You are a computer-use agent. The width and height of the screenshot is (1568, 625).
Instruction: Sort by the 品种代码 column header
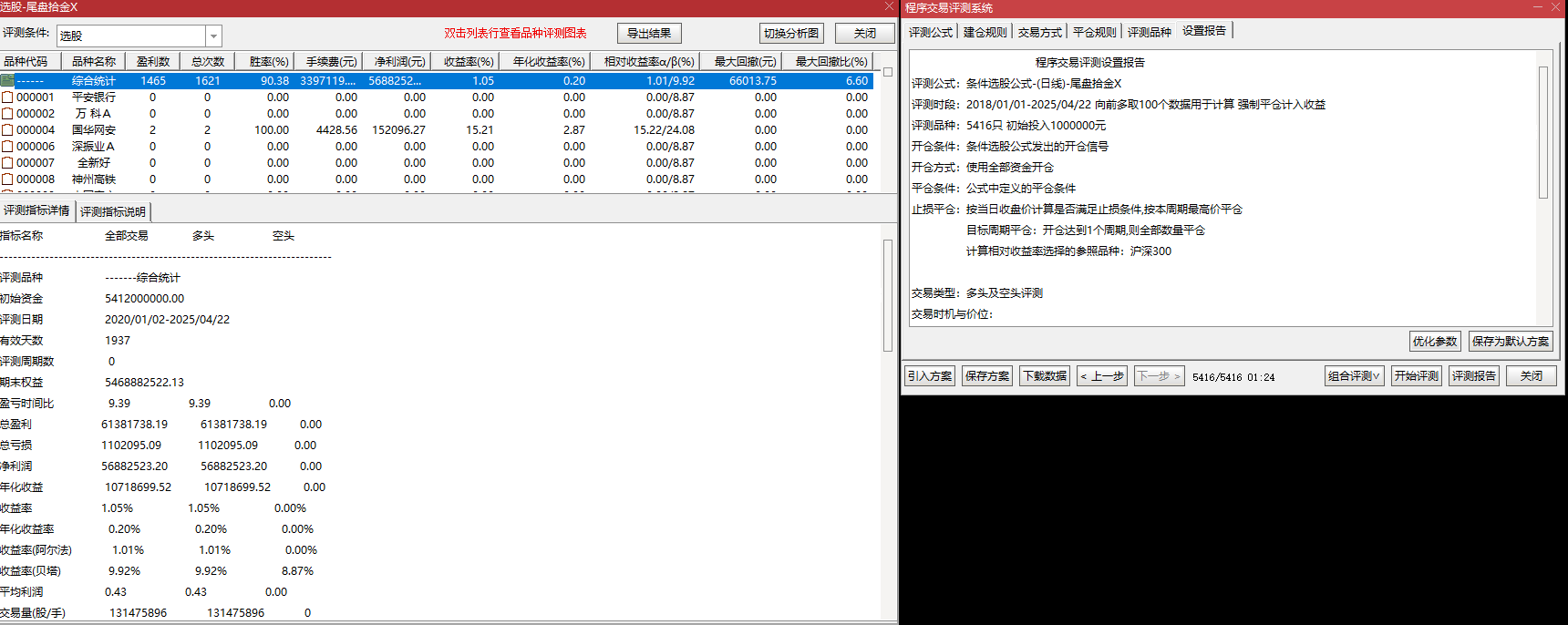pyautogui.click(x=30, y=62)
